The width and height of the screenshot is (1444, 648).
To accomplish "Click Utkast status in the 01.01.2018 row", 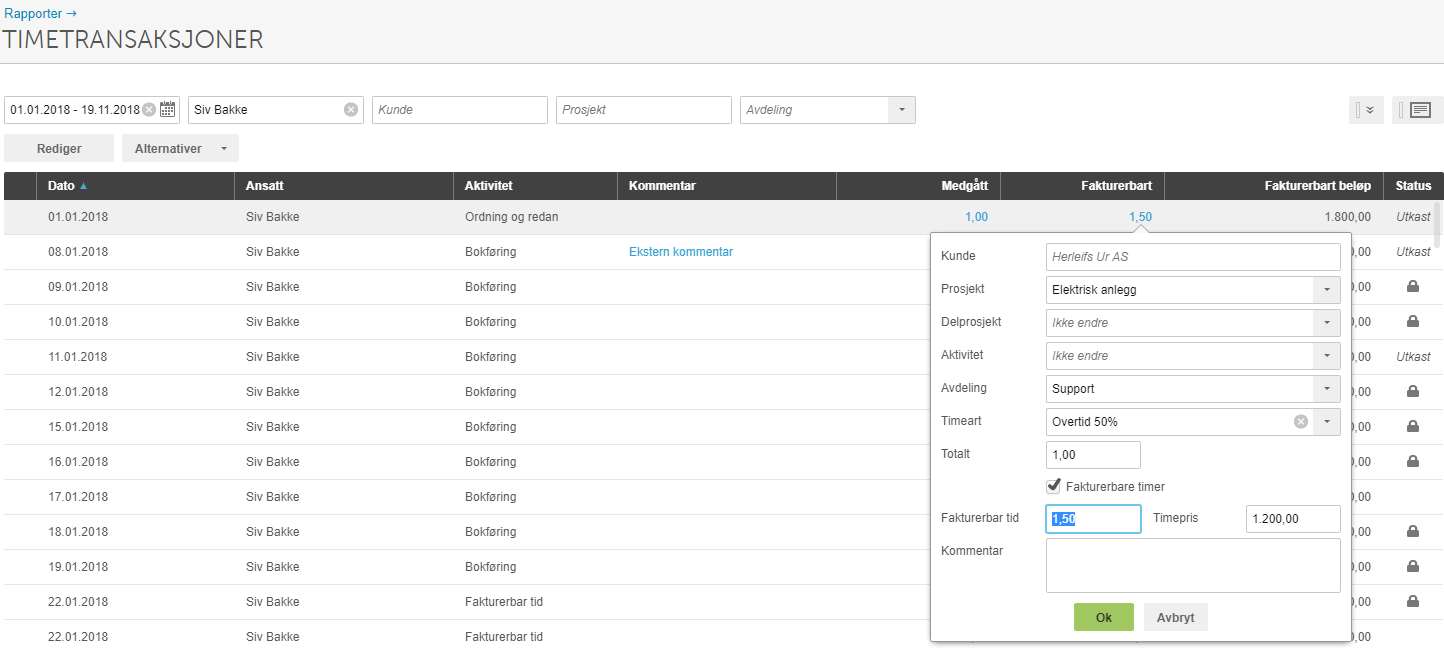I will click(1413, 217).
